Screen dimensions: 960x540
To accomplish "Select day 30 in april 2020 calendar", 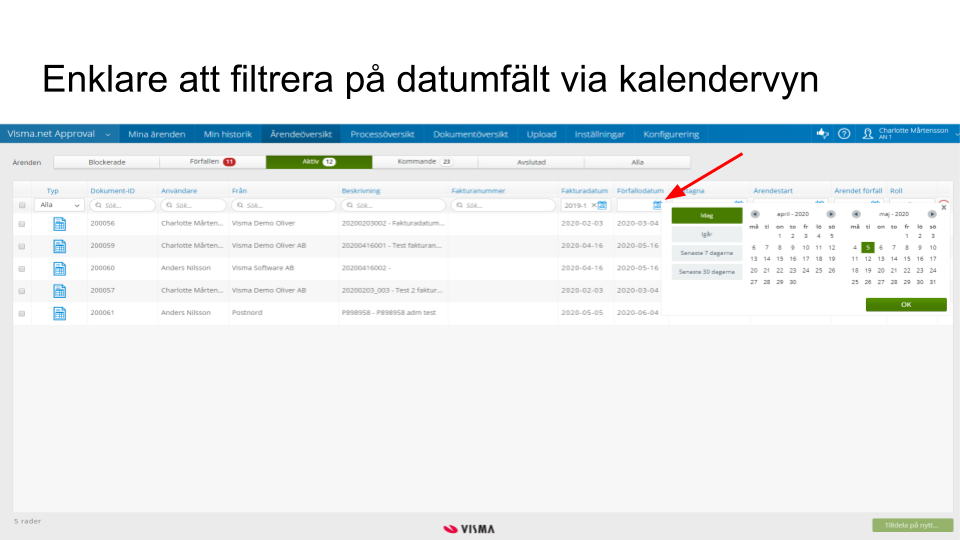I will click(793, 282).
